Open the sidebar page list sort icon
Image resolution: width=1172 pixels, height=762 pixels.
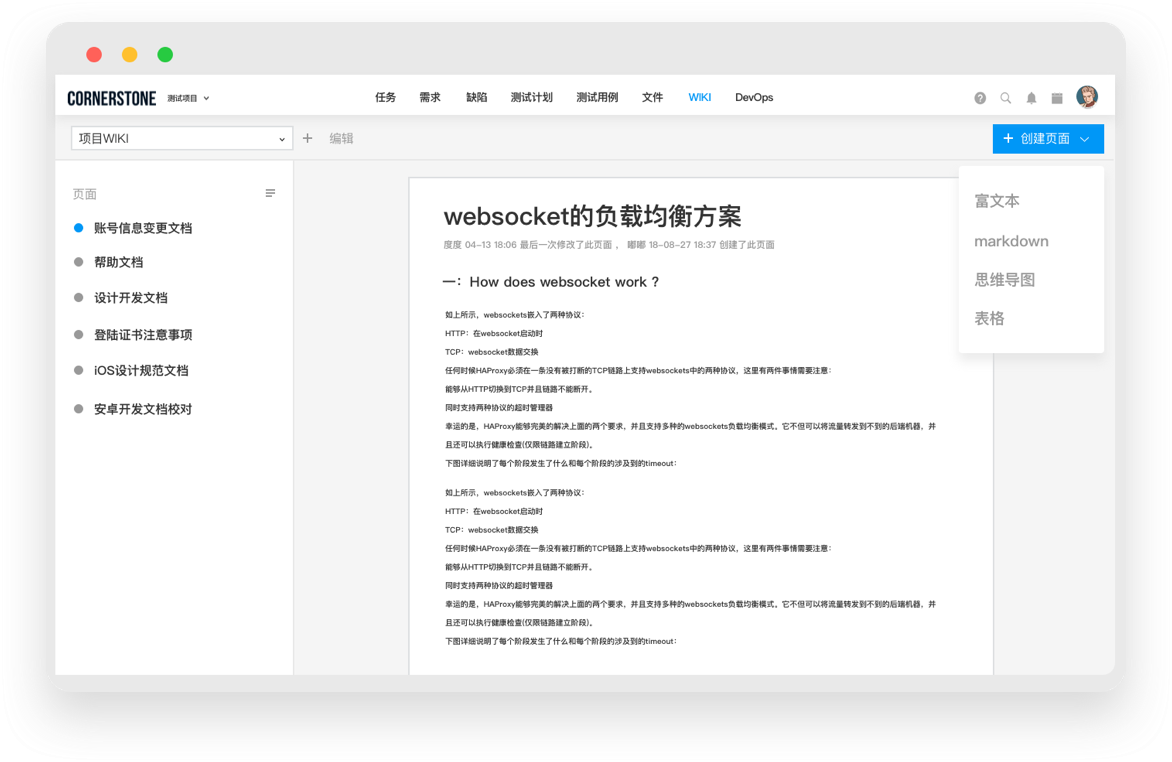pyautogui.click(x=270, y=193)
